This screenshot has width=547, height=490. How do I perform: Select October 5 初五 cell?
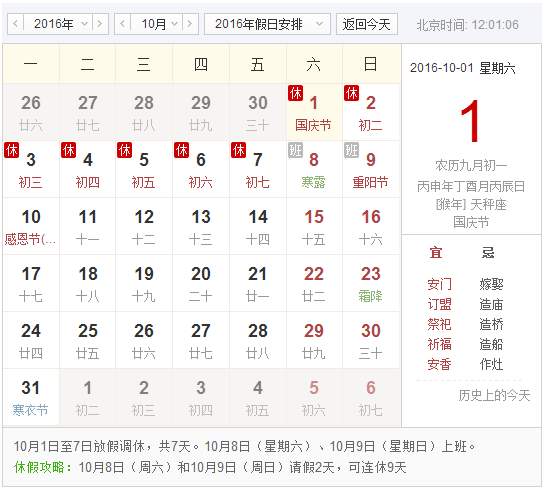point(144,169)
